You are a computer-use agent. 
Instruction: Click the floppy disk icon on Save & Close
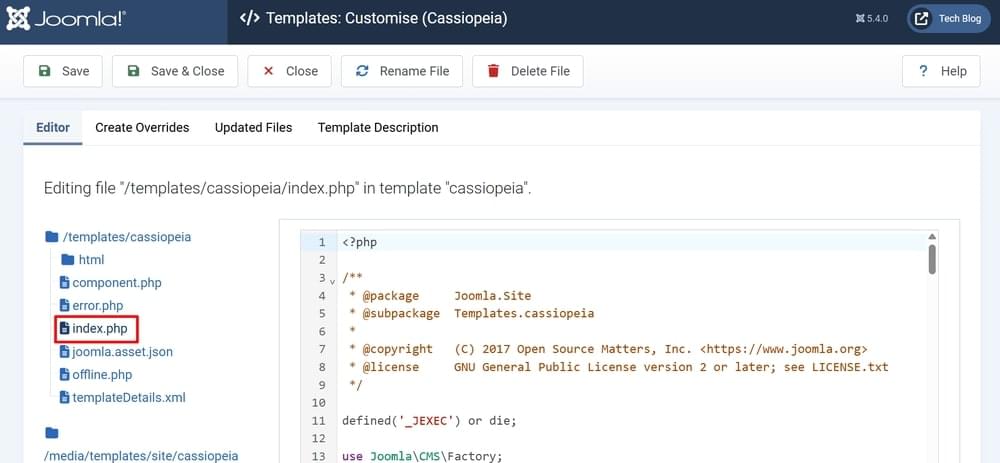[133, 71]
